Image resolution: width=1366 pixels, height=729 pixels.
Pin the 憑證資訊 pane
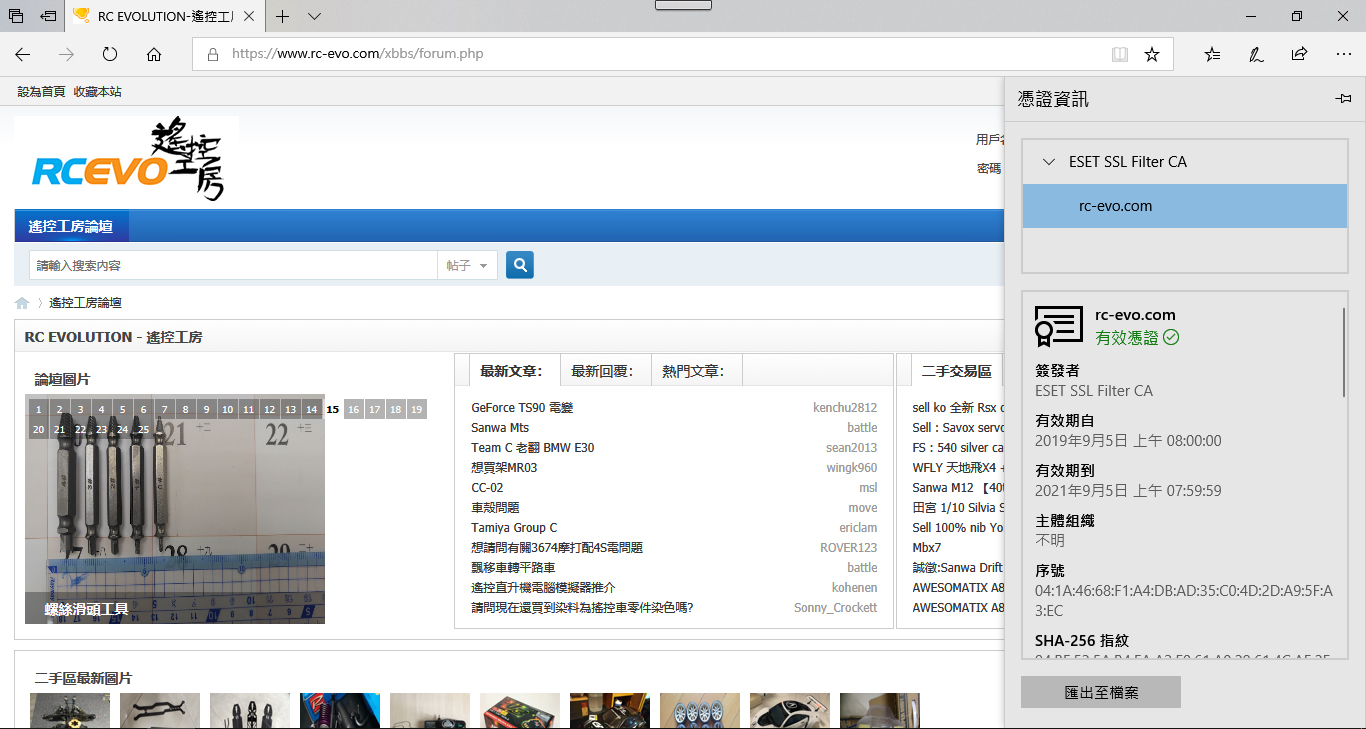1343,99
